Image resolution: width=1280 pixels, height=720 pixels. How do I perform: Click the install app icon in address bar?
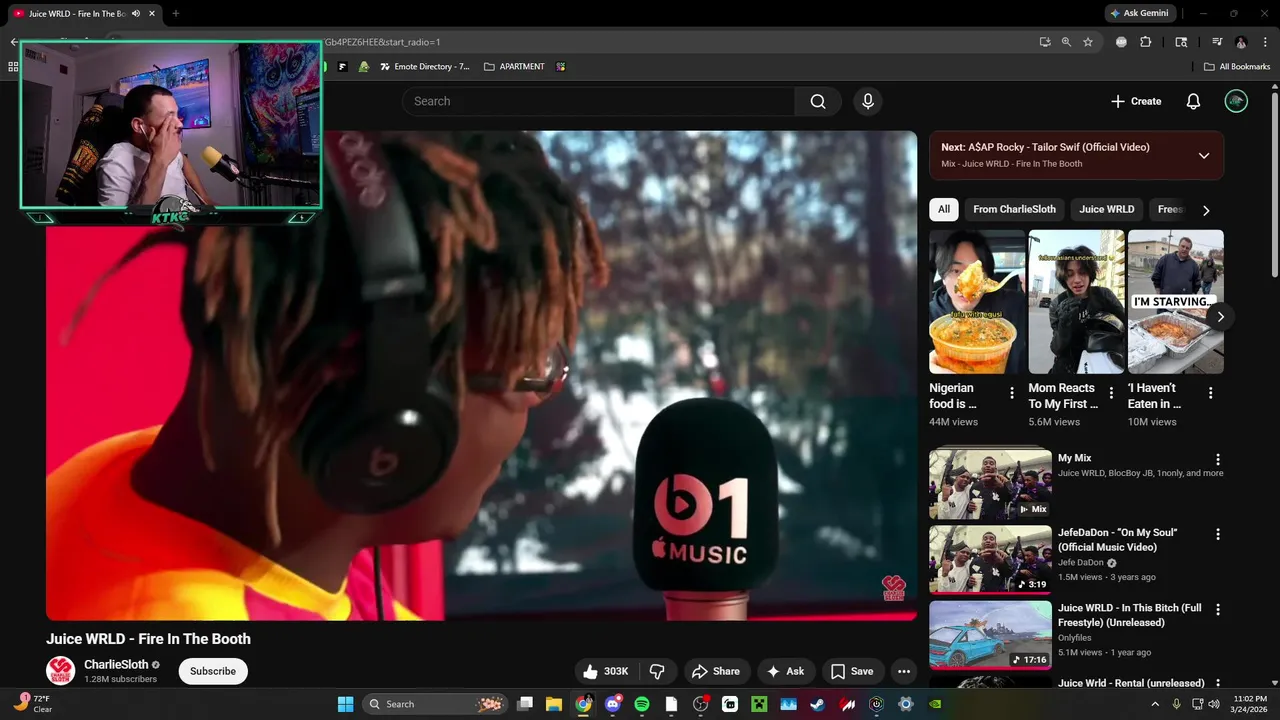(1045, 42)
